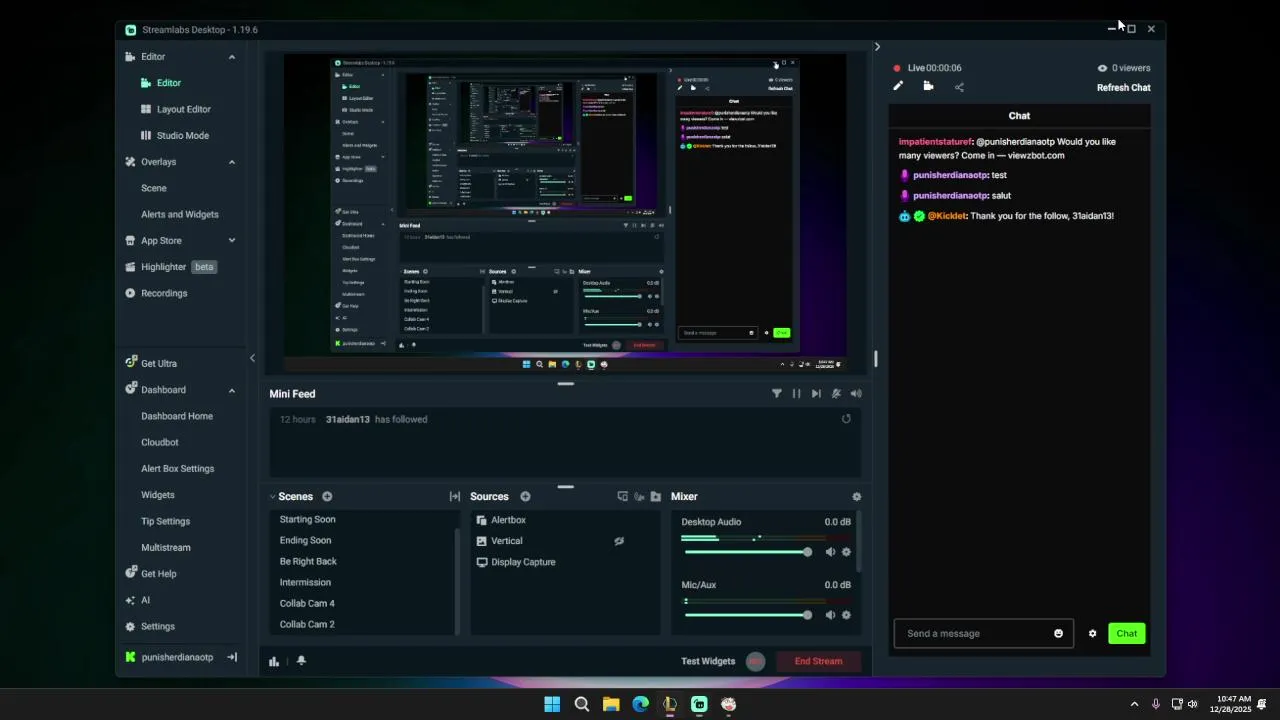1280x720 pixels.
Task: Toggle the recording button beside End Stream
Action: (756, 661)
